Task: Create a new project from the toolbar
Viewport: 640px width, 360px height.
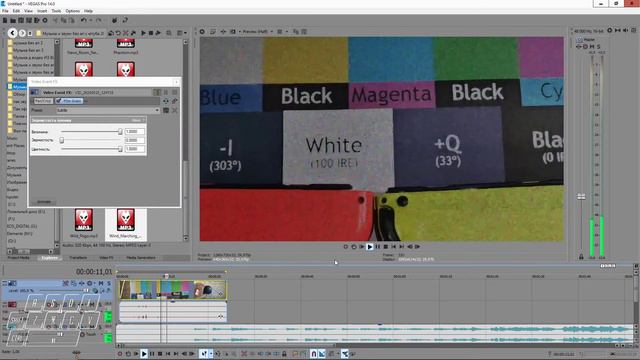Action: pos(5,20)
